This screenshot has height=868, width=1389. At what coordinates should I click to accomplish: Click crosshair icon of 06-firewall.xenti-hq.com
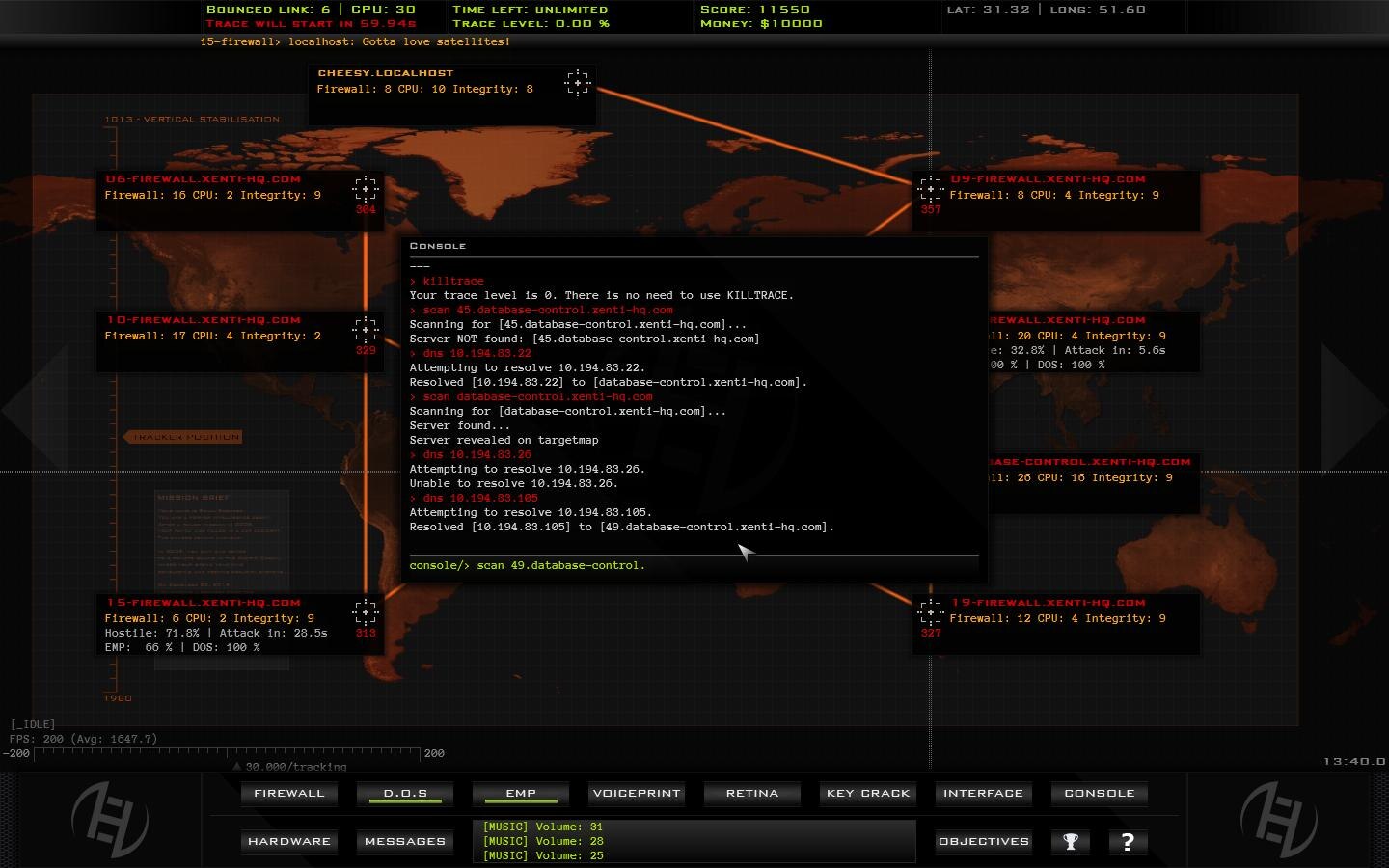[x=365, y=189]
